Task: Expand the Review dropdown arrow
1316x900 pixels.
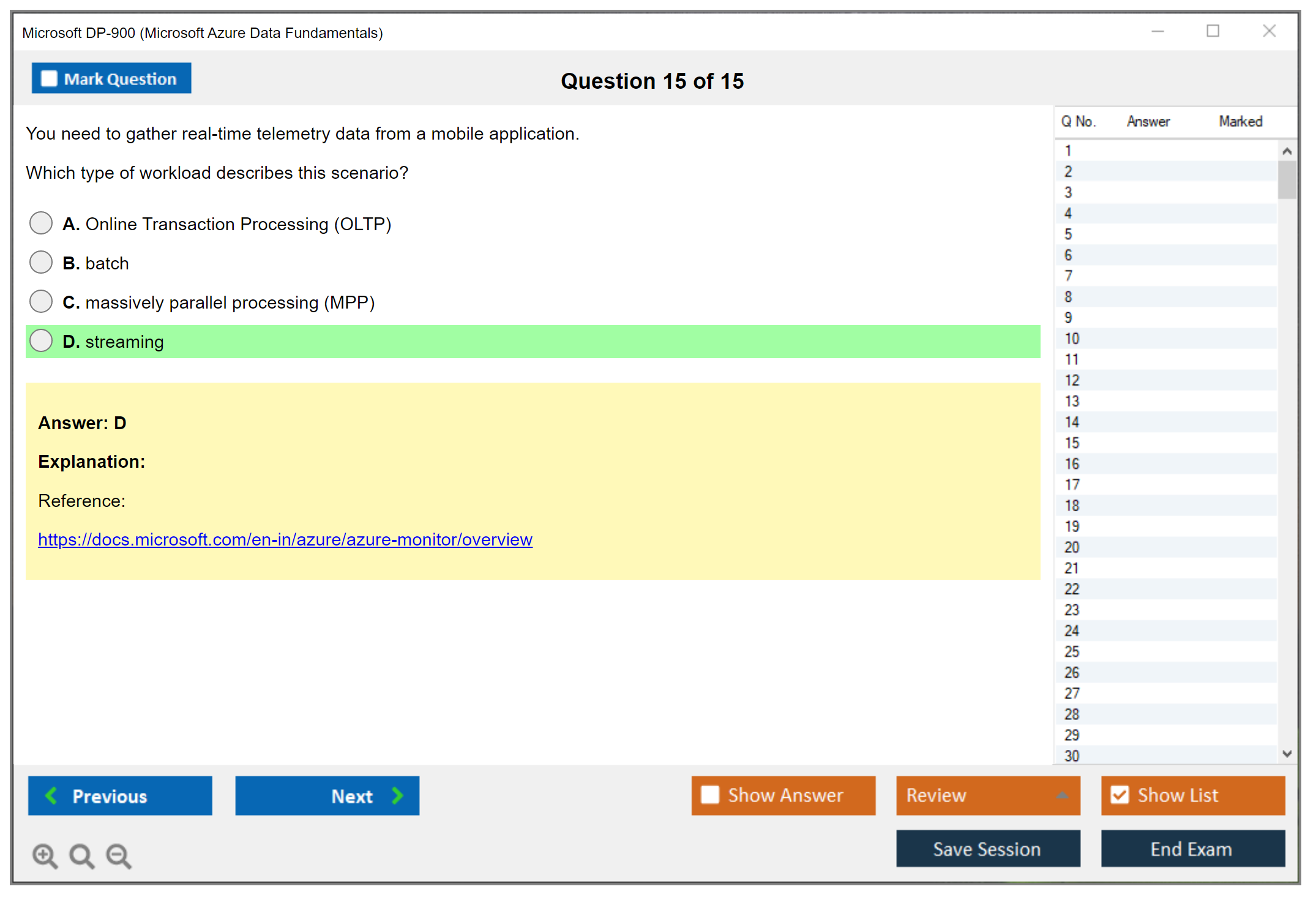Action: (1063, 795)
